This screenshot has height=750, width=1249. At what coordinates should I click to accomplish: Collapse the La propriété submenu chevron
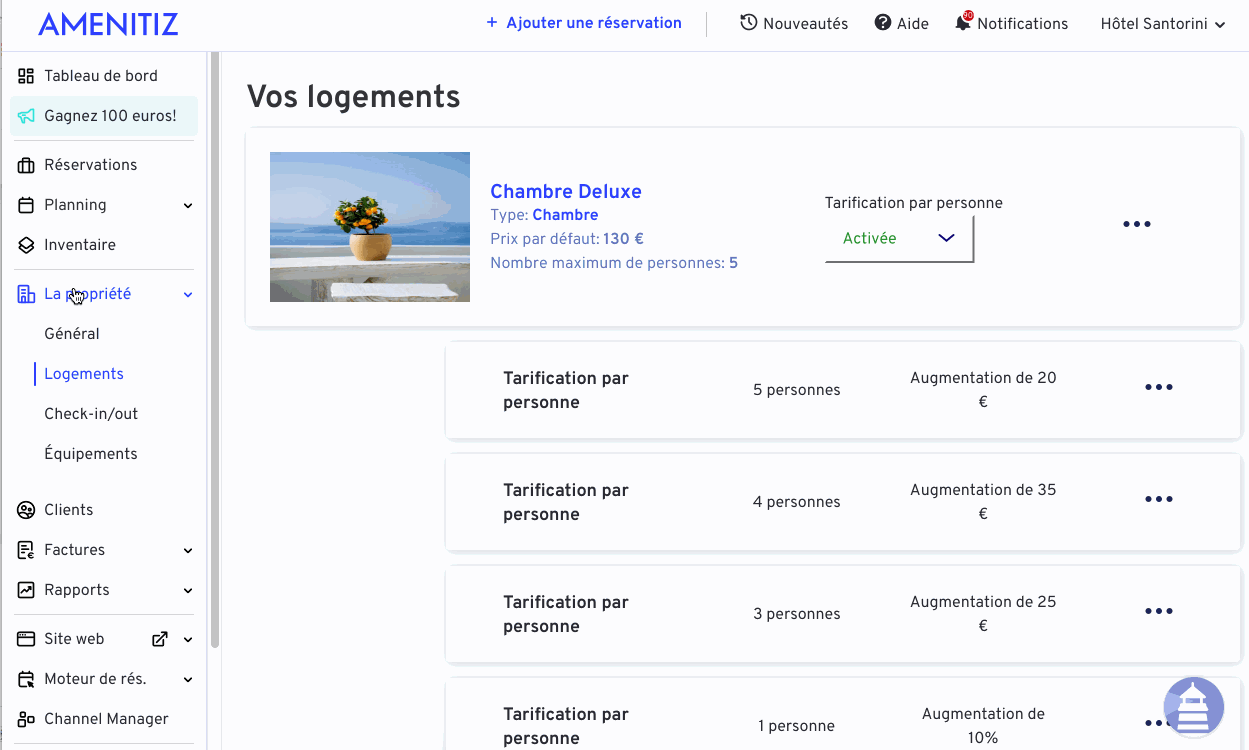(x=188, y=295)
